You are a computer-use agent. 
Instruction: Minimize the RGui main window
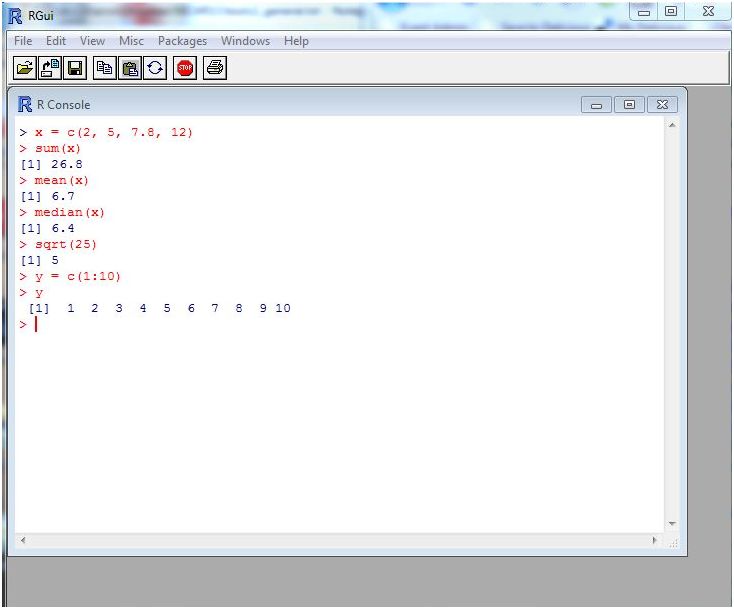tap(644, 12)
